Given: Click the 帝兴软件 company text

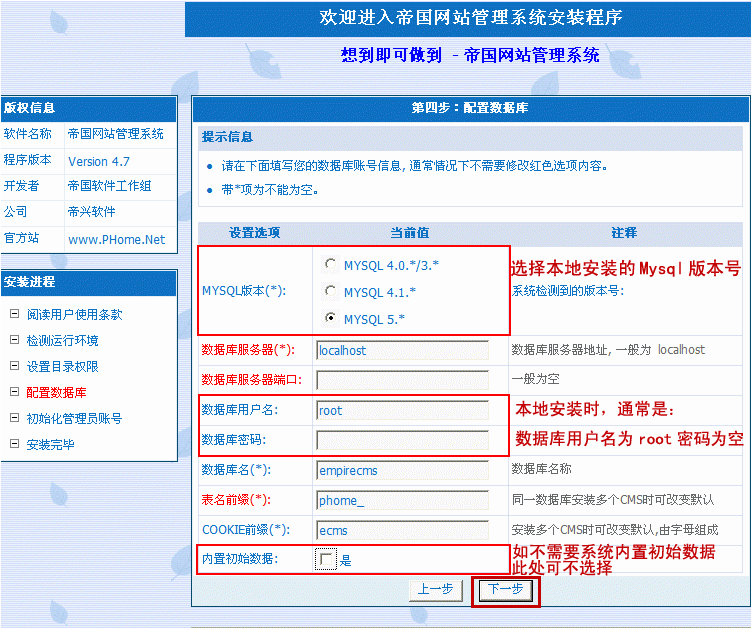Looking at the screenshot, I should tap(91, 212).
